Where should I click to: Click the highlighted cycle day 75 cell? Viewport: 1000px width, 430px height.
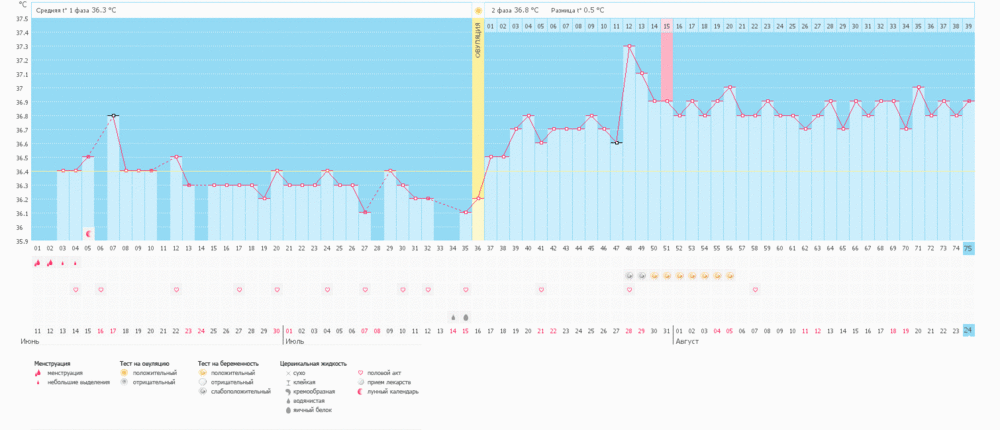968,248
